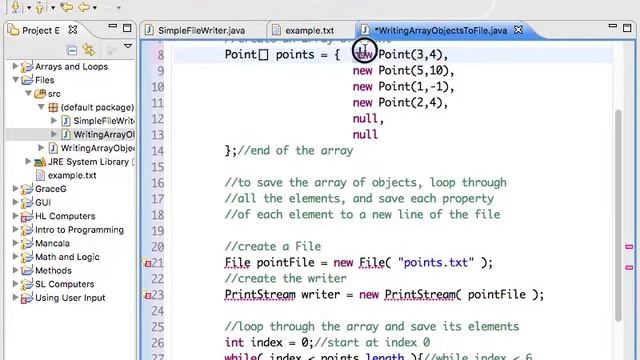Select the Intro to Programming project

pos(79,230)
